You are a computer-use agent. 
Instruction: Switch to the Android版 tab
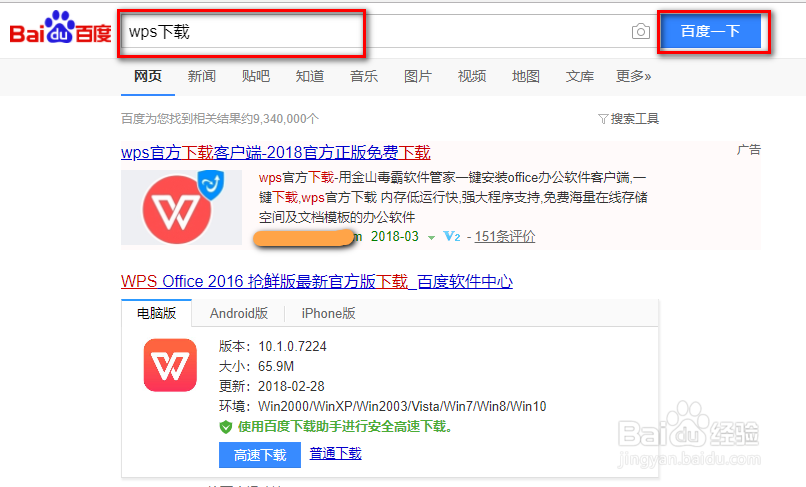click(239, 313)
